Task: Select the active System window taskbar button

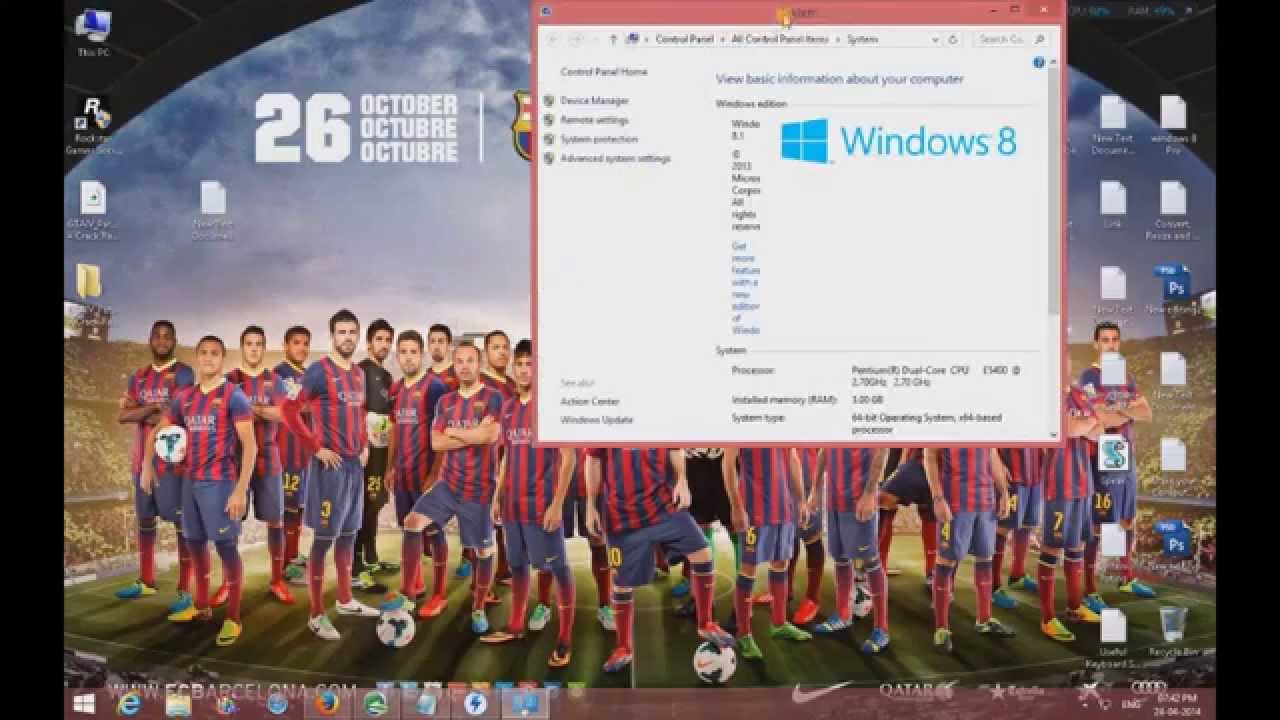Action: click(523, 703)
